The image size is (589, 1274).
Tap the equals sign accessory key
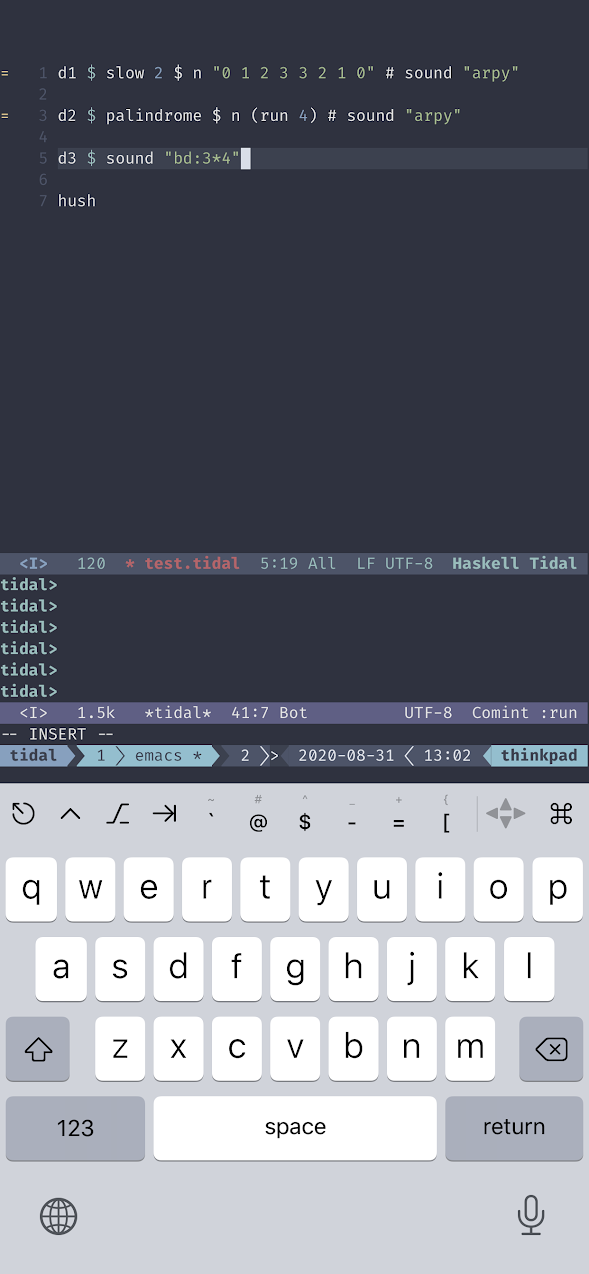click(398, 815)
